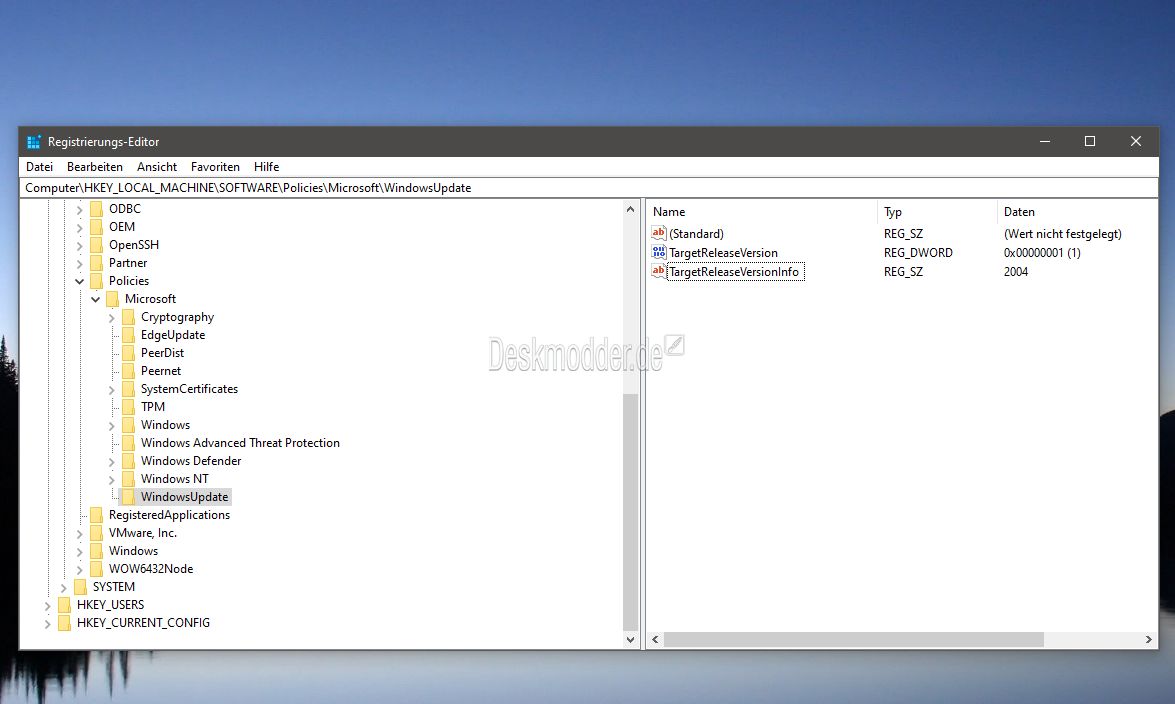Image resolution: width=1175 pixels, height=704 pixels.
Task: Open the Datei menu
Action: 39,166
